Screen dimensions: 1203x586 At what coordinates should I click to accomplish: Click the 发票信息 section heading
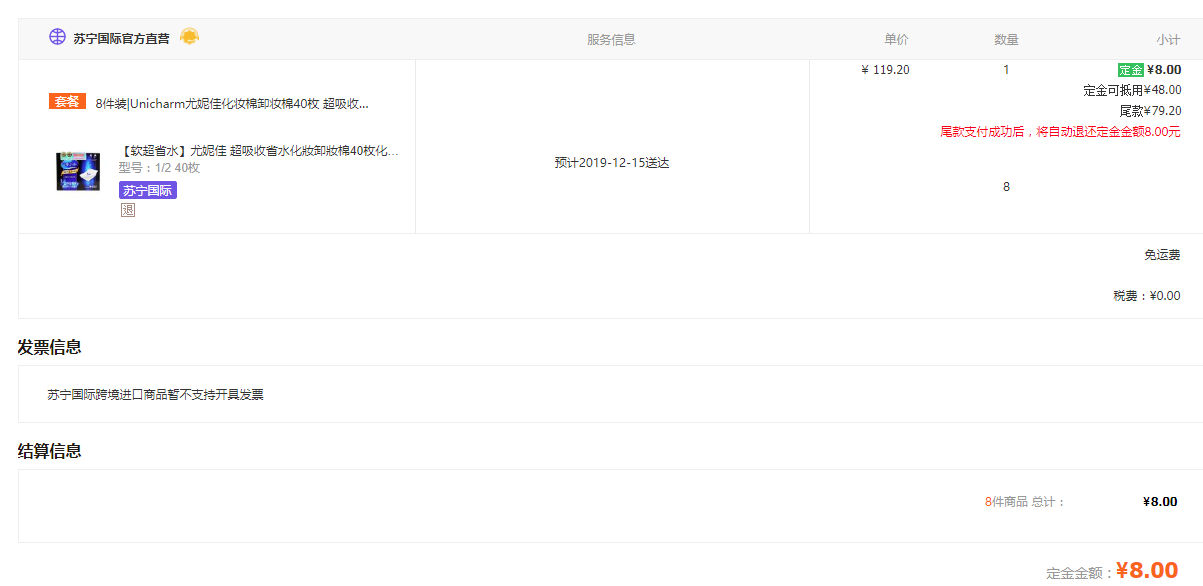50,347
